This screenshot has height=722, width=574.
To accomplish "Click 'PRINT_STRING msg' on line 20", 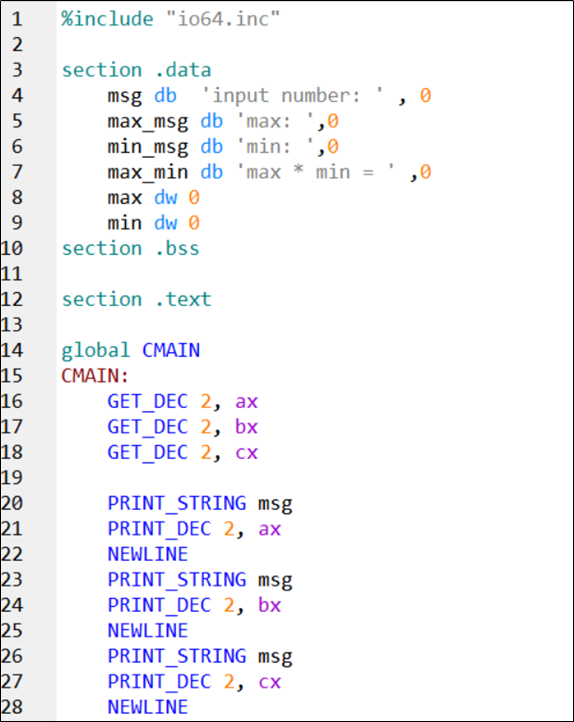I will click(x=200, y=503).
